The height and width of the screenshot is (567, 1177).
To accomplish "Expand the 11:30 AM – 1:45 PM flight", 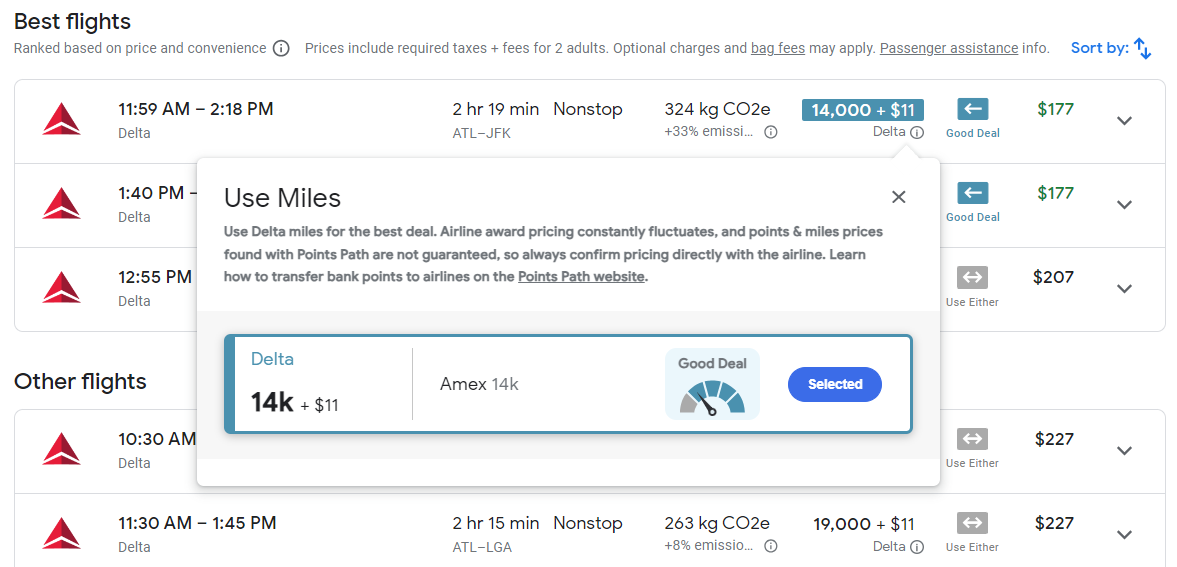I will click(1124, 535).
